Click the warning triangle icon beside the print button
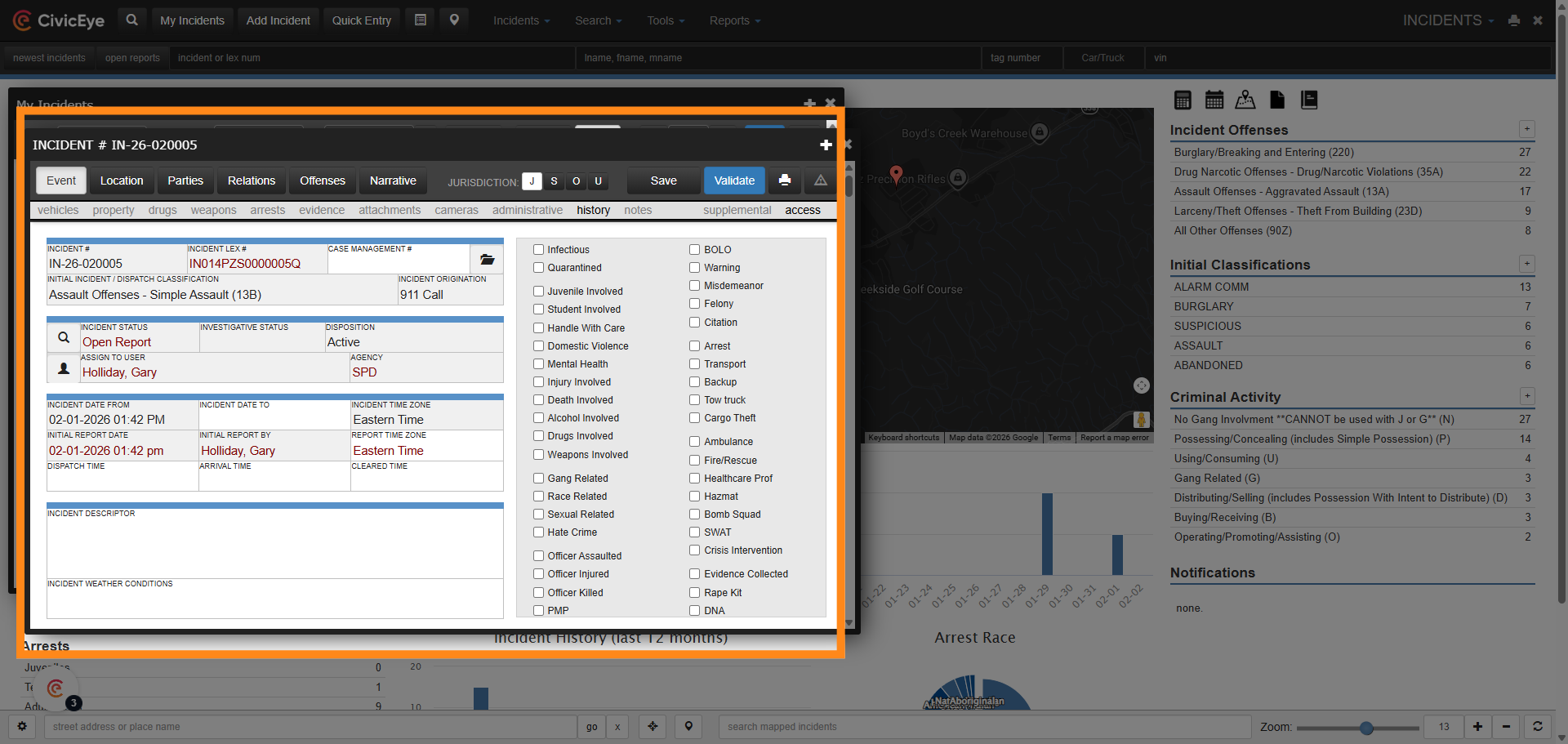 (821, 180)
